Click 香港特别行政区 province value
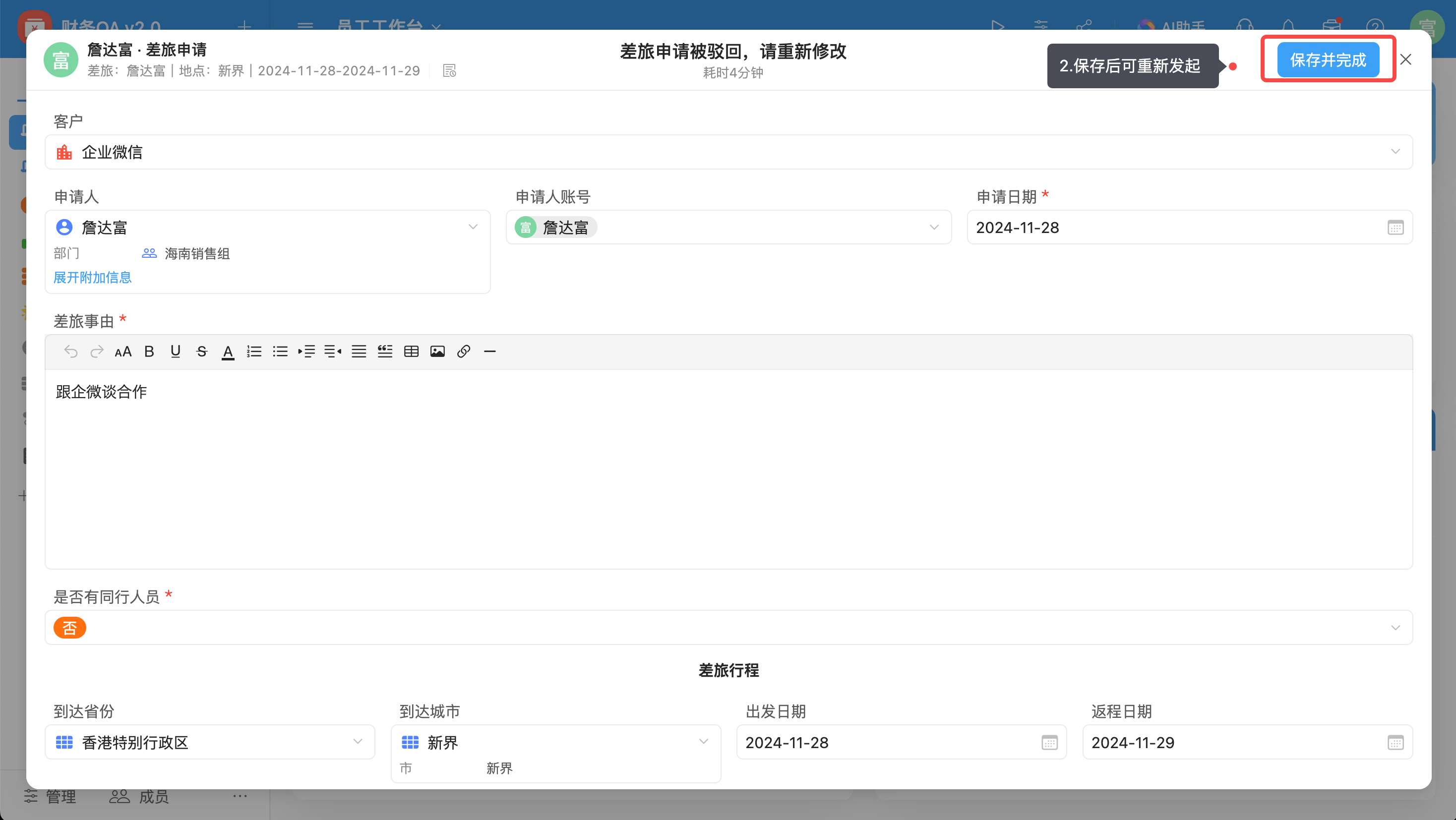 (135, 743)
